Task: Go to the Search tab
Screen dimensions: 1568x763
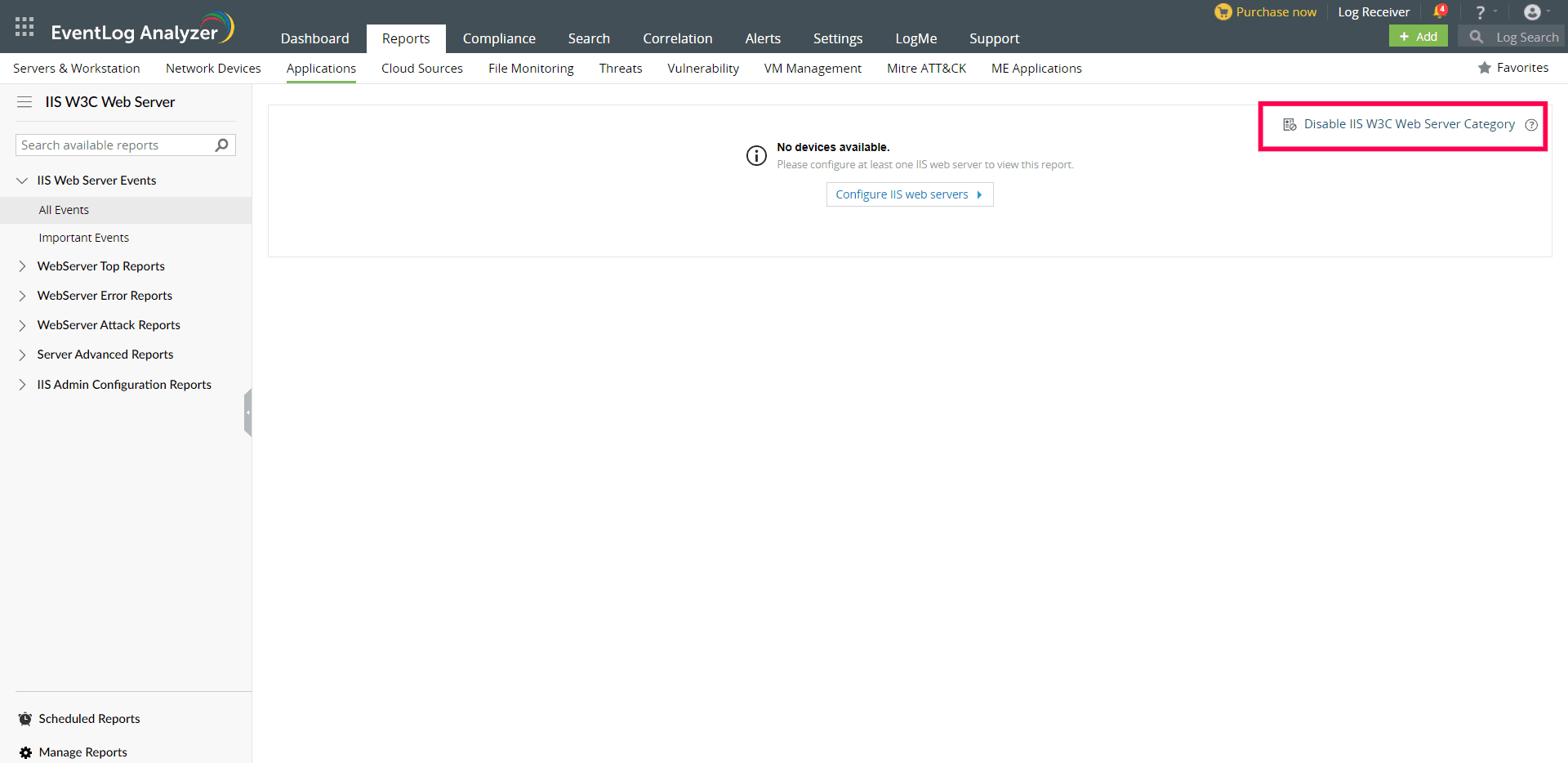Action: [x=589, y=38]
